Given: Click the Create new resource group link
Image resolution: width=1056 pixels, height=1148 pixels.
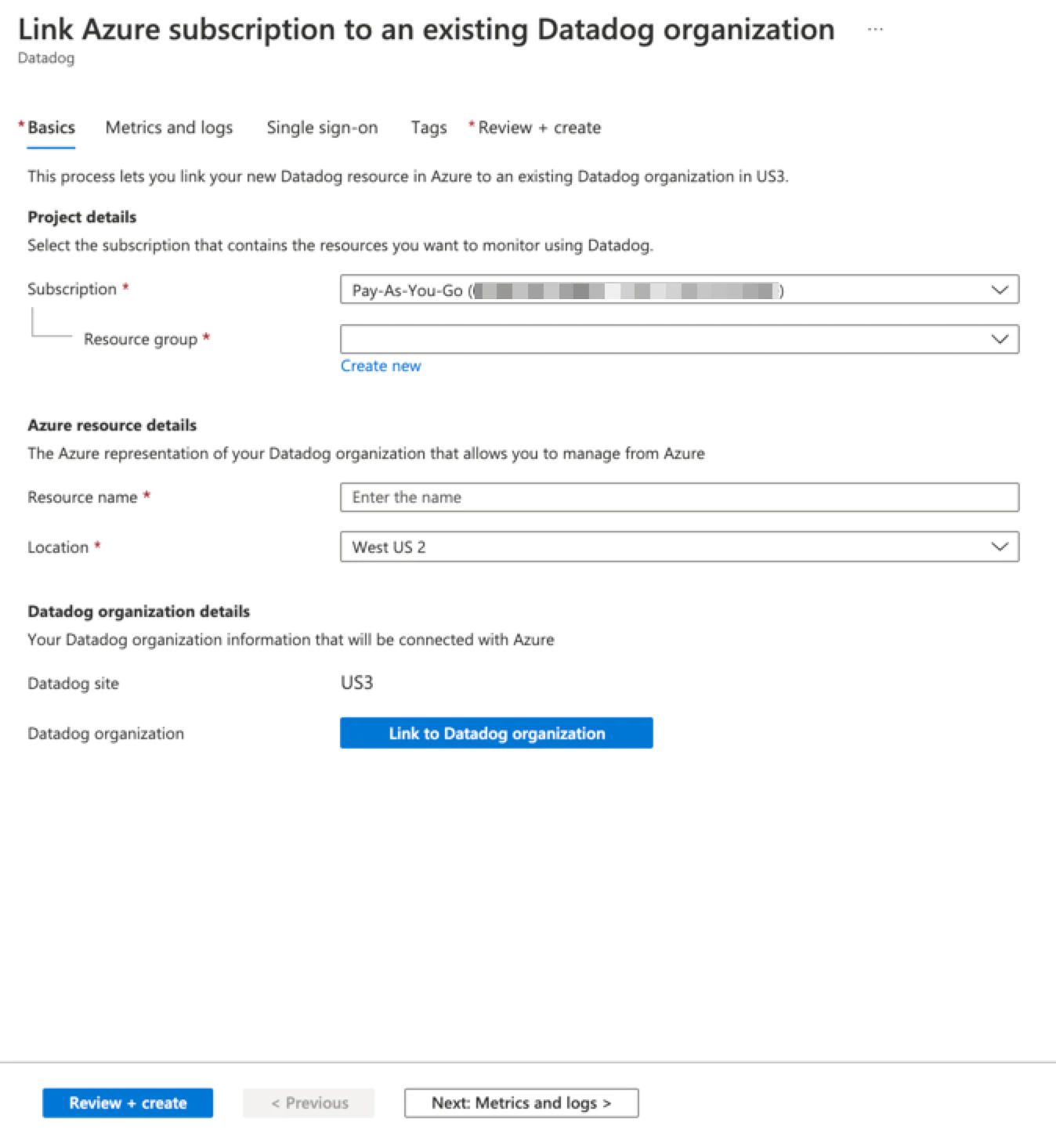Looking at the screenshot, I should [381, 366].
